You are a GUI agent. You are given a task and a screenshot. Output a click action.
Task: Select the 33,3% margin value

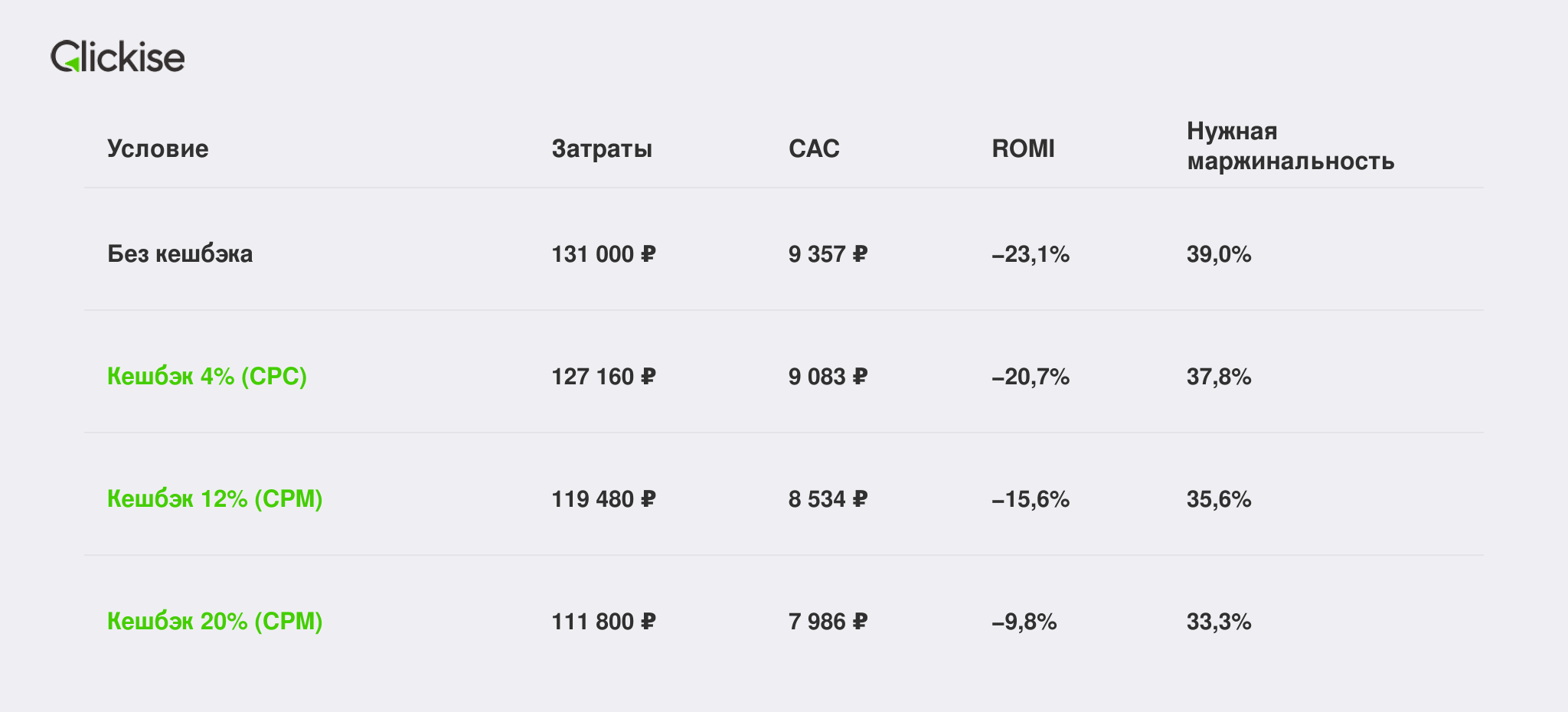point(1219,622)
